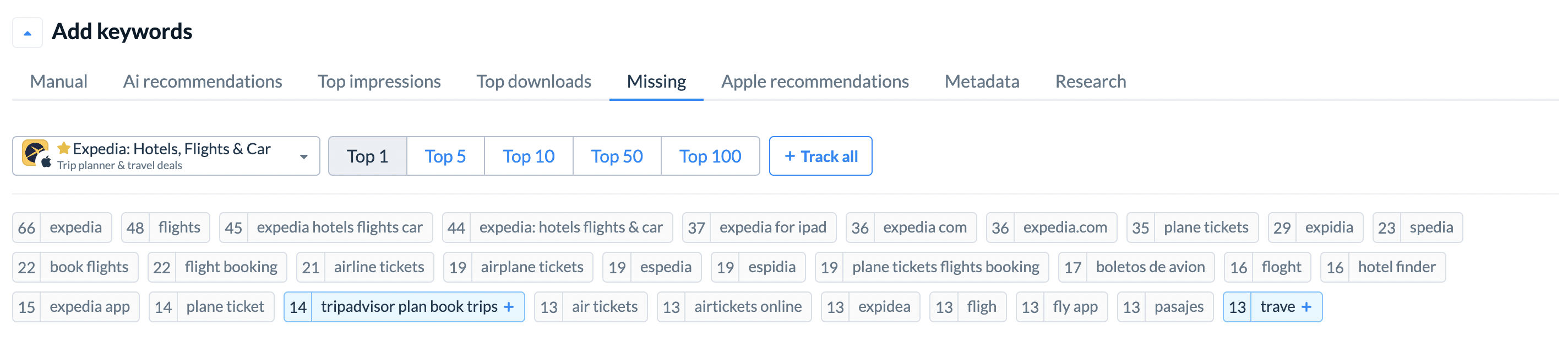Click the plus icon on tripadvisor plan book trips
This screenshot has height=346, width=1568.
coord(509,307)
